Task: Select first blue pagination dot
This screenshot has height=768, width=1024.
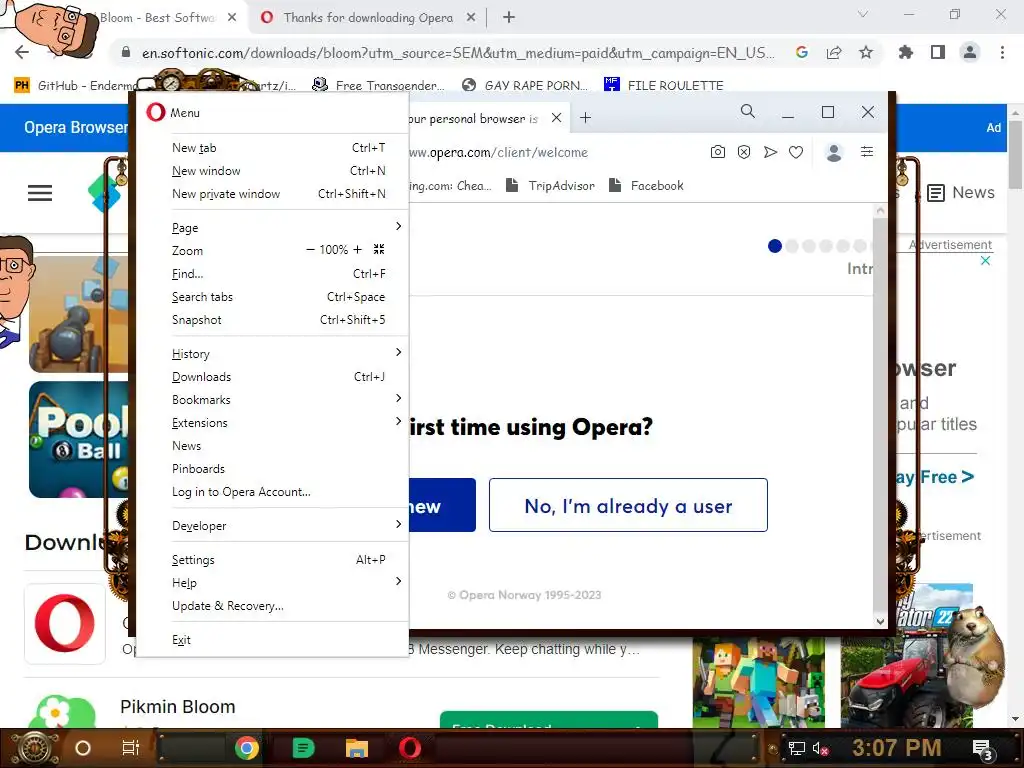Action: 775,246
